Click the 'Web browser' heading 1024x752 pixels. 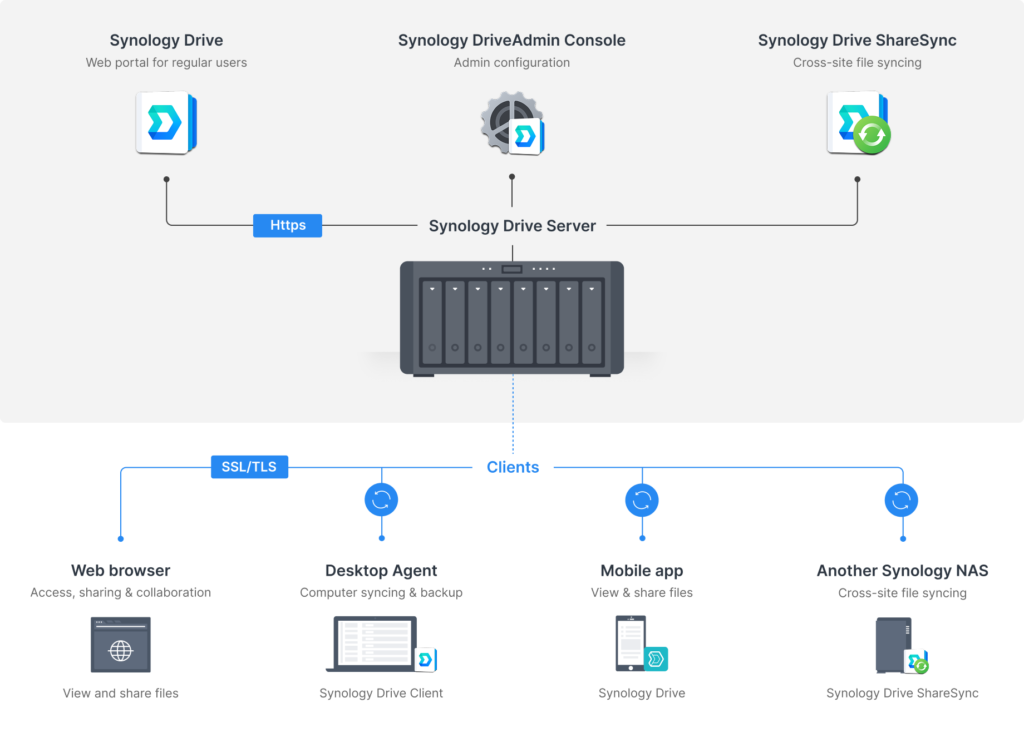click(121, 571)
